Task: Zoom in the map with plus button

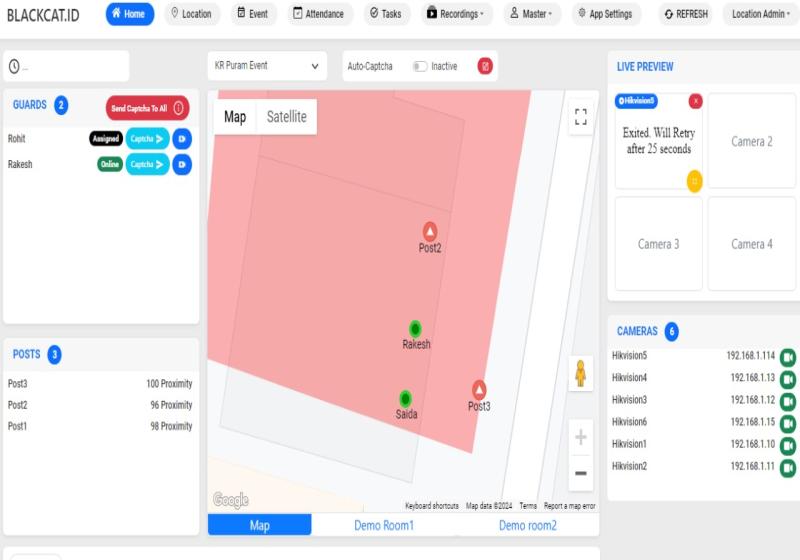Action: [x=581, y=438]
